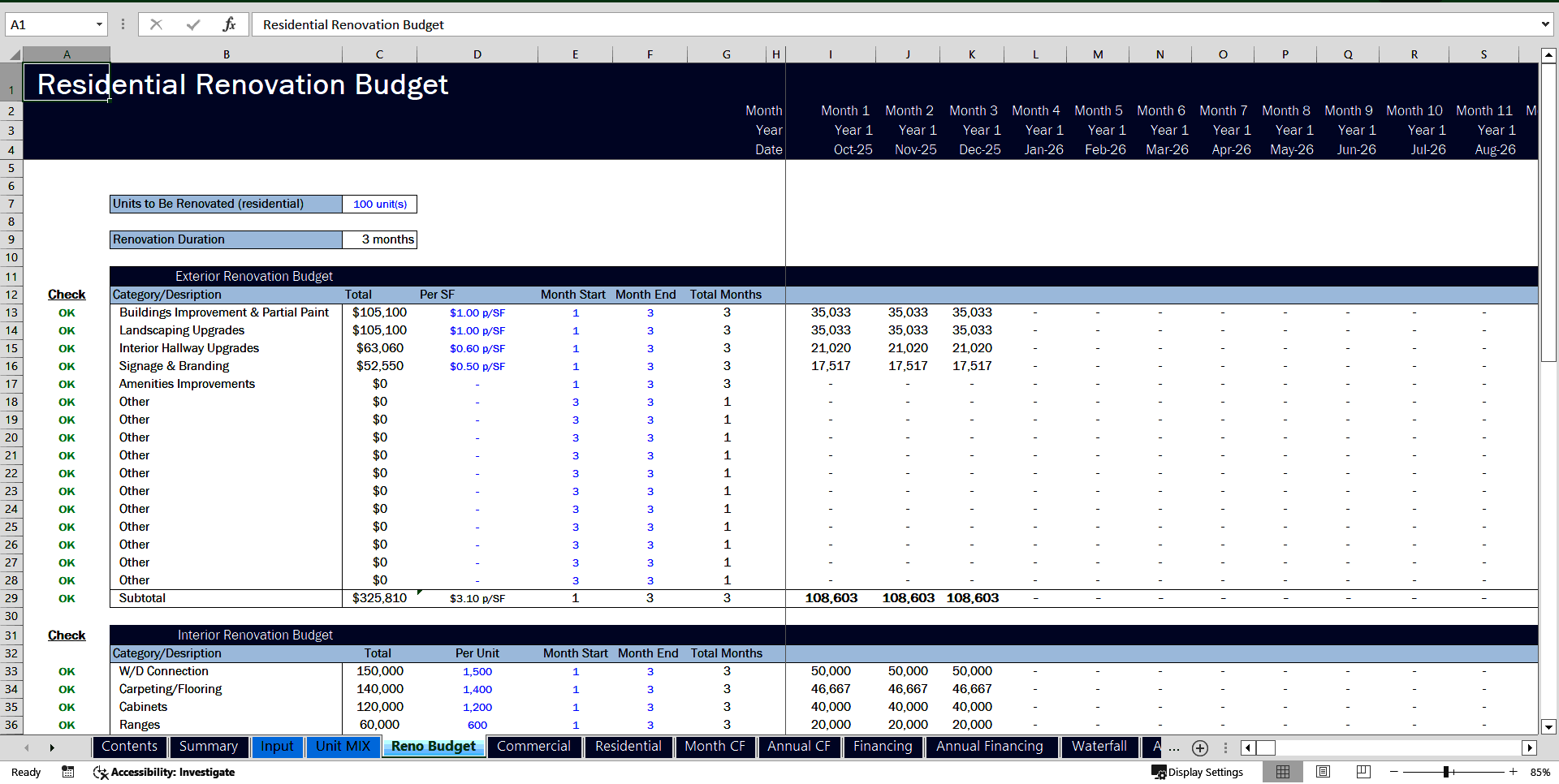Click the 85% zoom level
The width and height of the screenshot is (1559, 784).
1540,772
